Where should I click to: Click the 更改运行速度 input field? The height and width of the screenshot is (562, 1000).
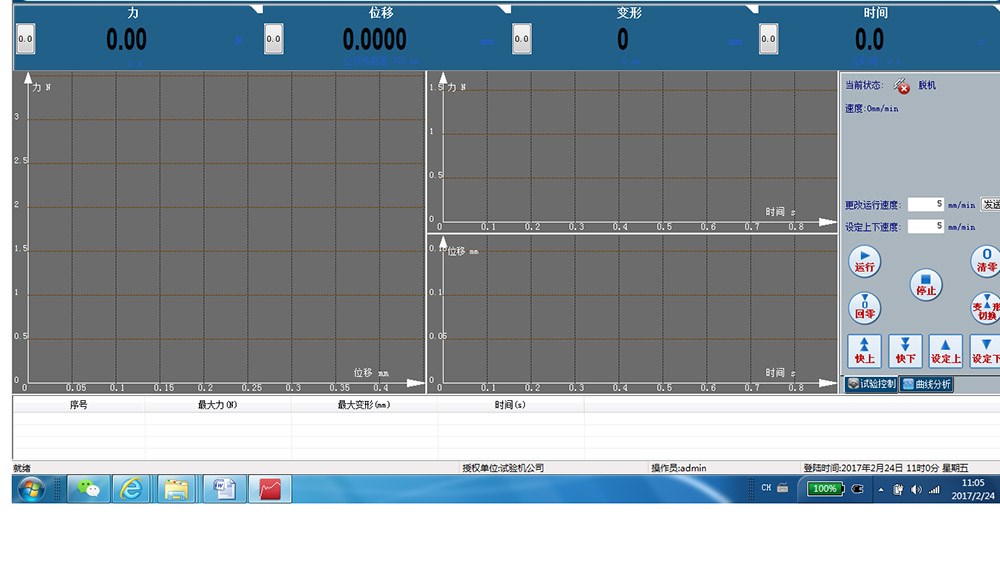(x=925, y=204)
